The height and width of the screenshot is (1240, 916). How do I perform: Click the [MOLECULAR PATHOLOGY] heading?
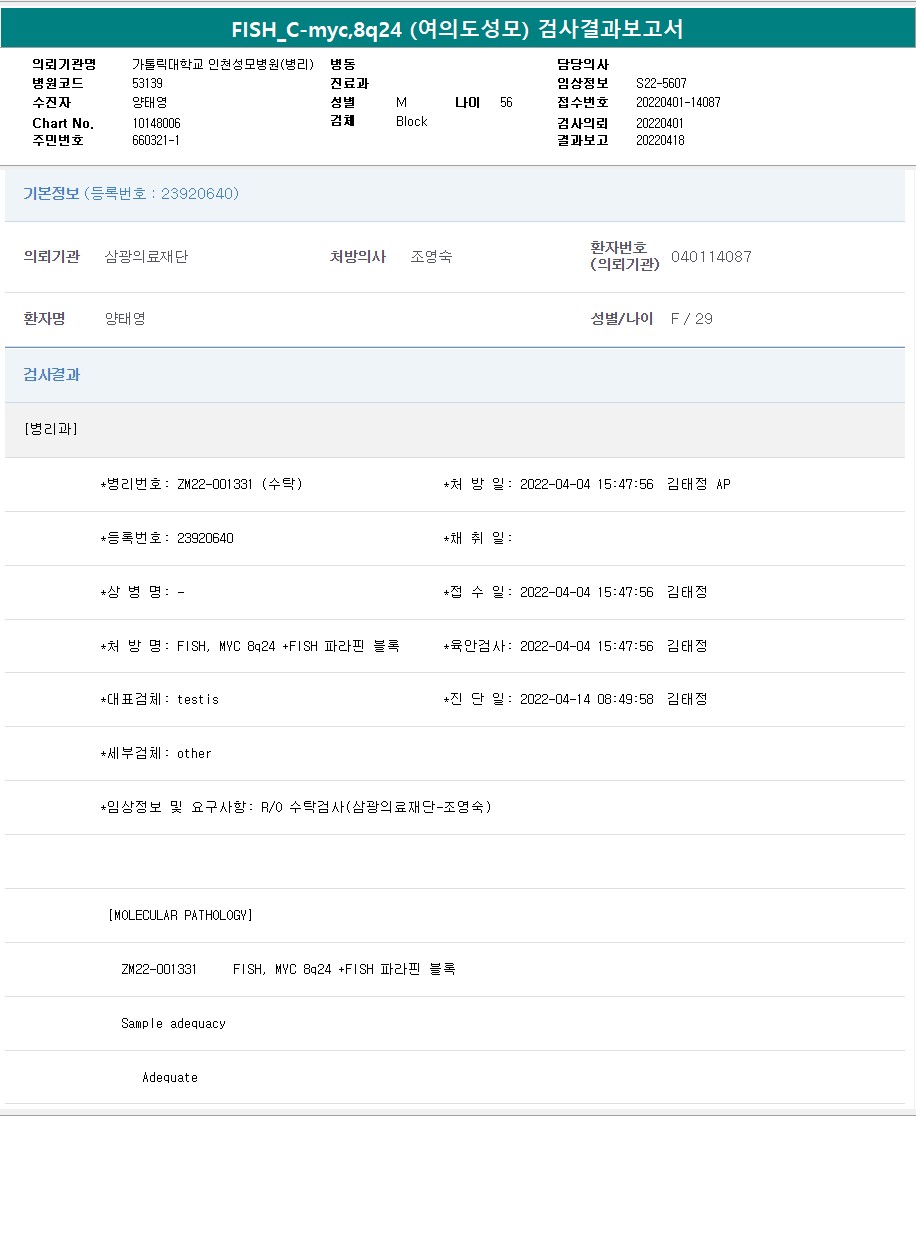(180, 915)
